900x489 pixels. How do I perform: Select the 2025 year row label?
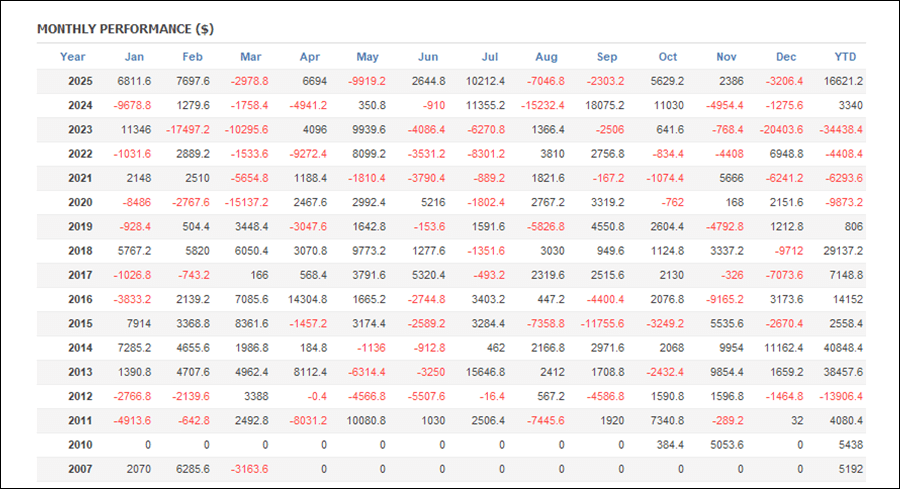(x=81, y=81)
